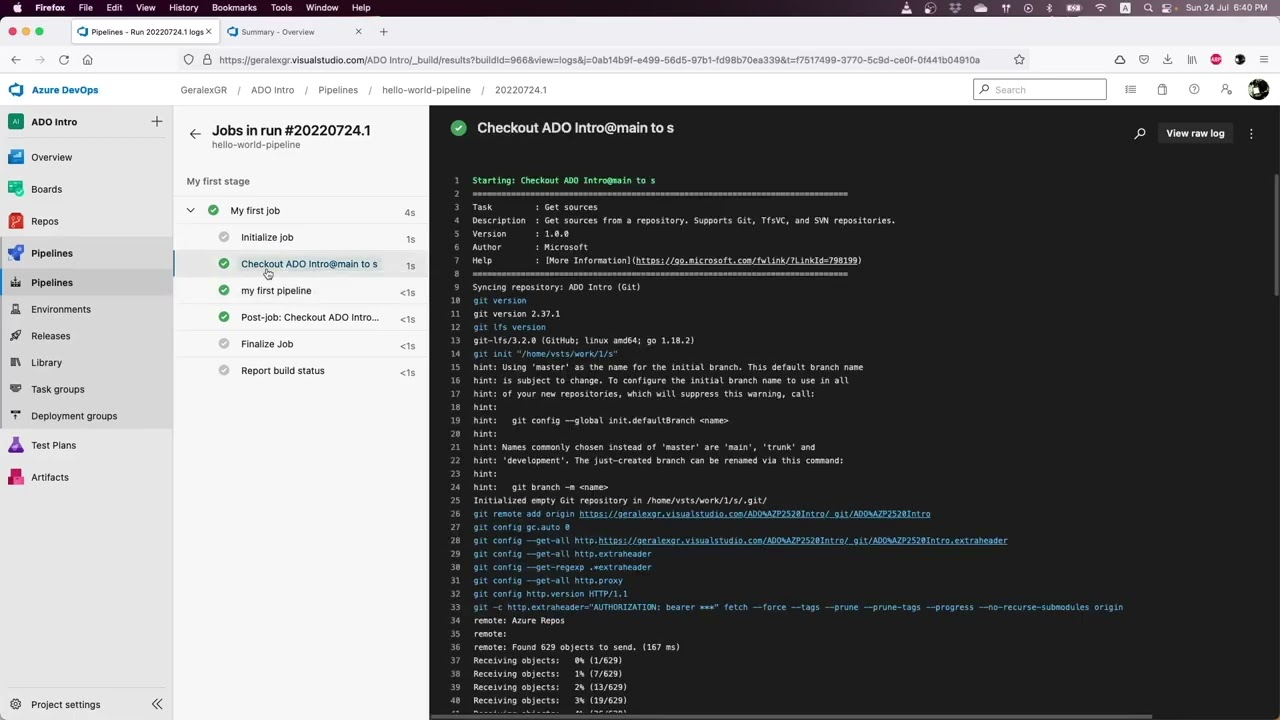Screen dimensions: 1280x720
Task: Collapse the sidebar with double chevron icon
Action: [157, 704]
